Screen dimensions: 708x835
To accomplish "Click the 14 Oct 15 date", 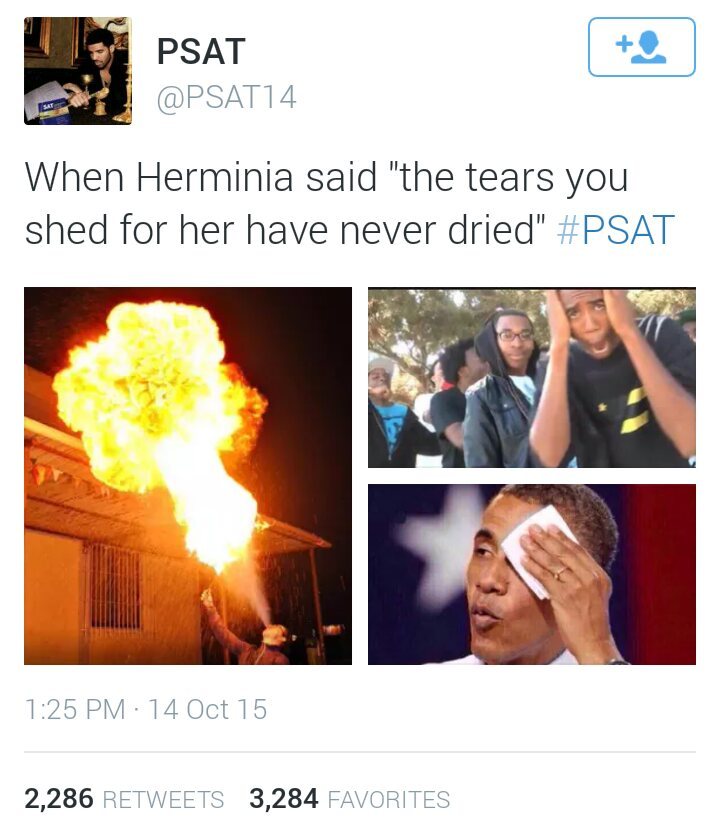I will click(x=208, y=709).
